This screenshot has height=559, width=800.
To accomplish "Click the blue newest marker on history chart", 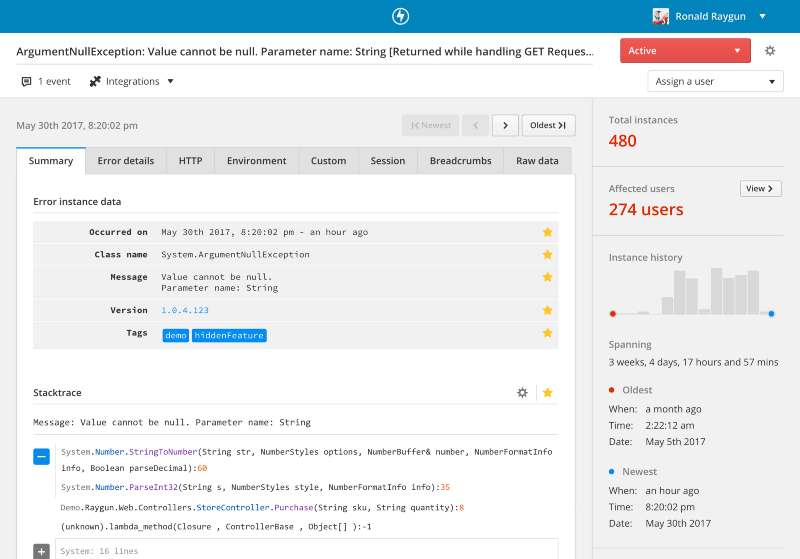I will click(771, 314).
